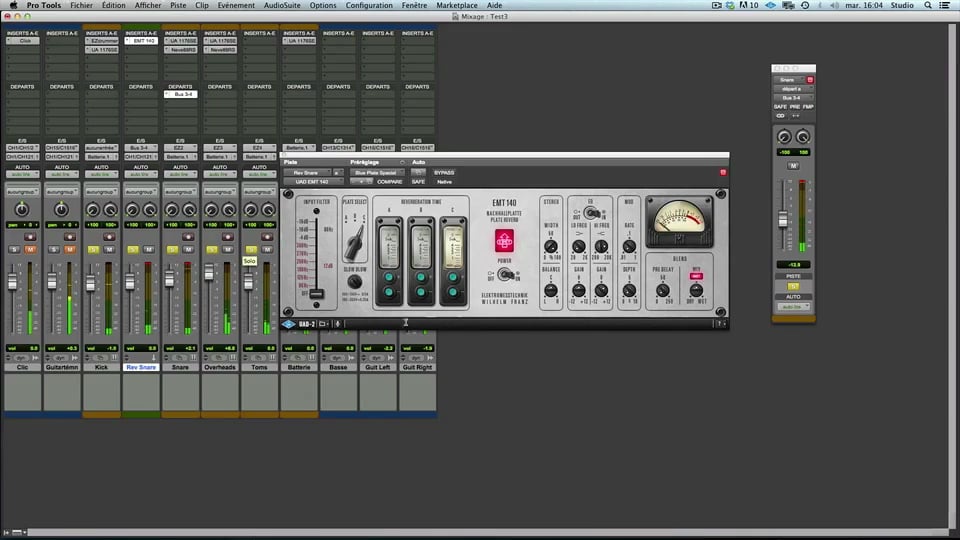Click the Dry/Wet mix knob

coord(696,291)
